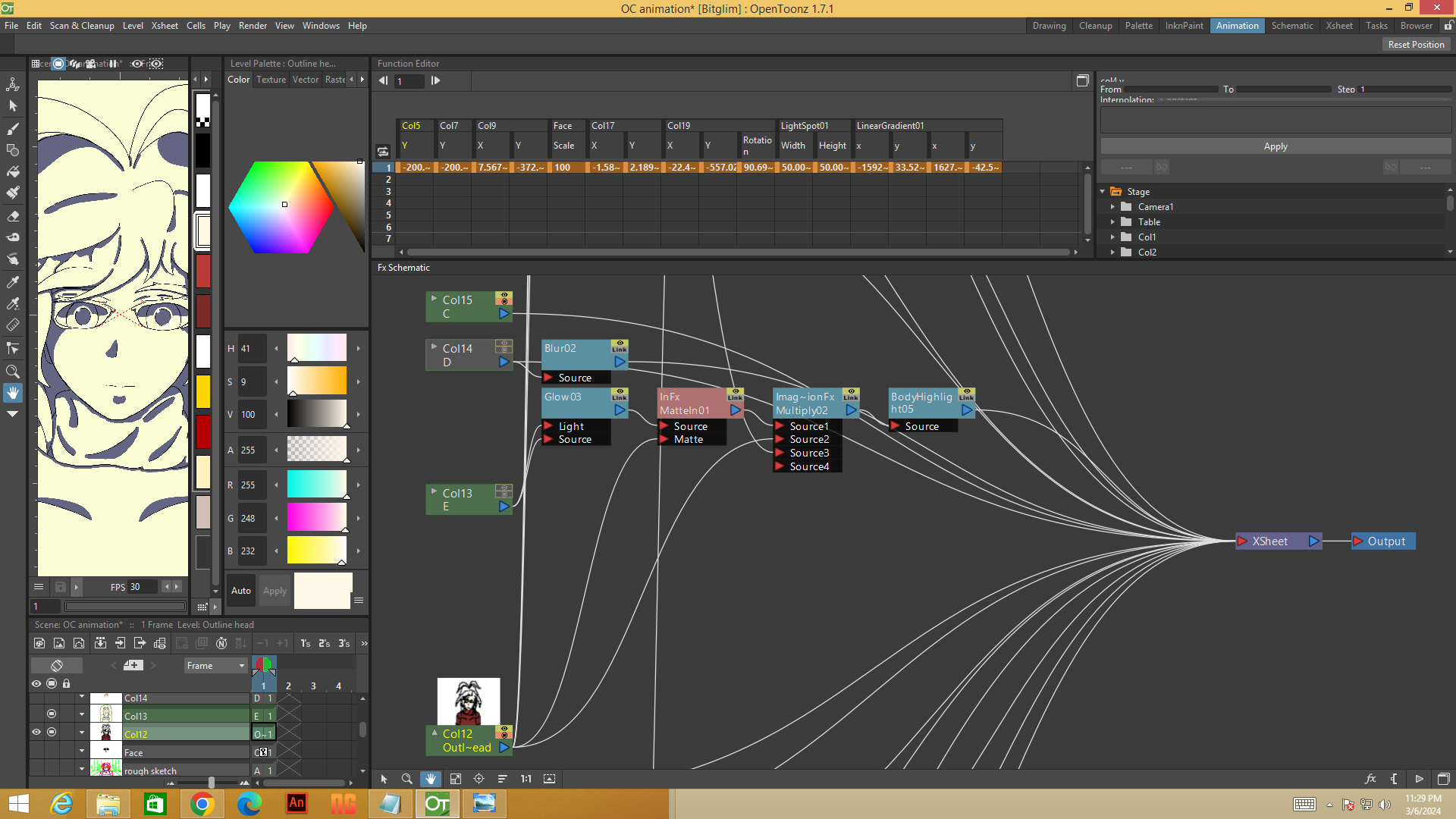Toggle preview eye on Col12 Outline head node

[x=504, y=729]
